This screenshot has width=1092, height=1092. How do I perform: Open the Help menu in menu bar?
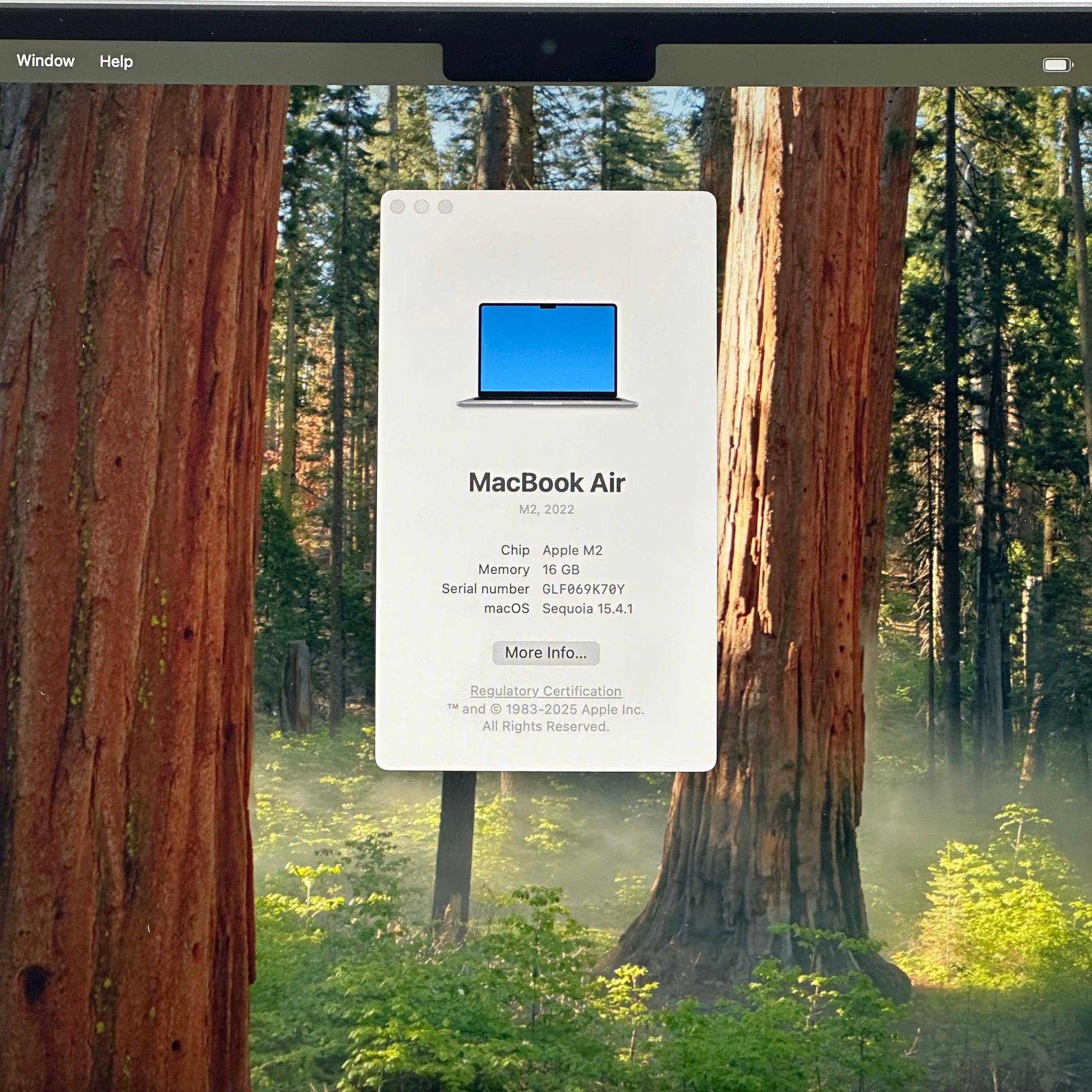116,61
